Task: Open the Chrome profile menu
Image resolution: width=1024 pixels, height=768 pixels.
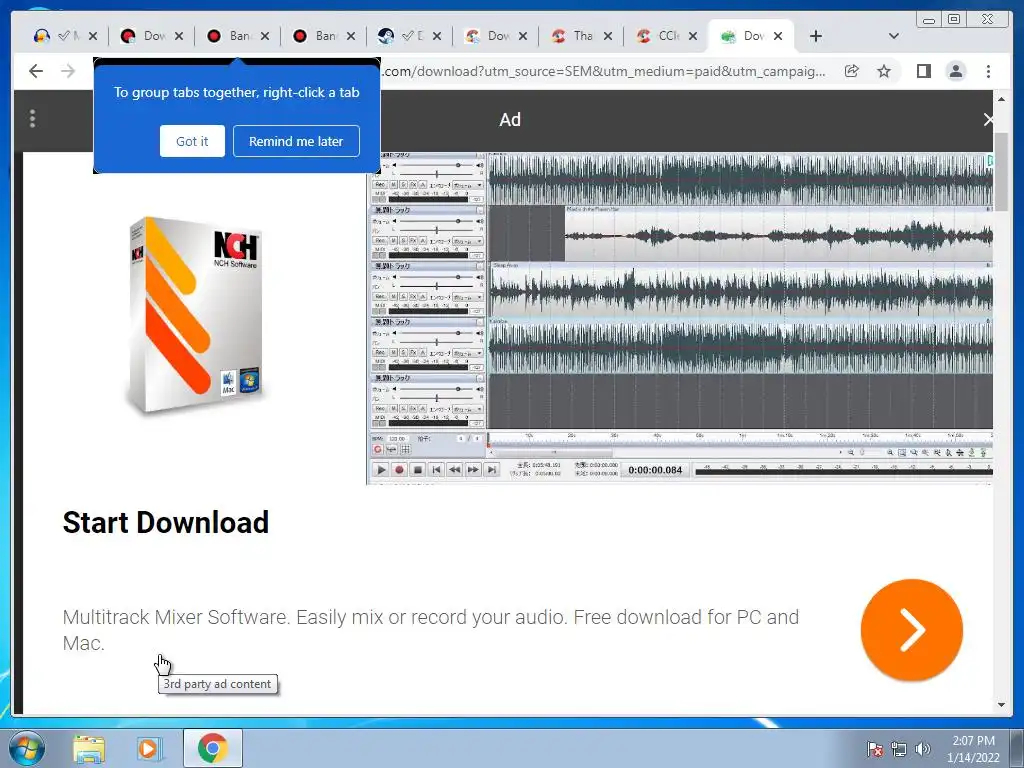Action: tap(955, 71)
